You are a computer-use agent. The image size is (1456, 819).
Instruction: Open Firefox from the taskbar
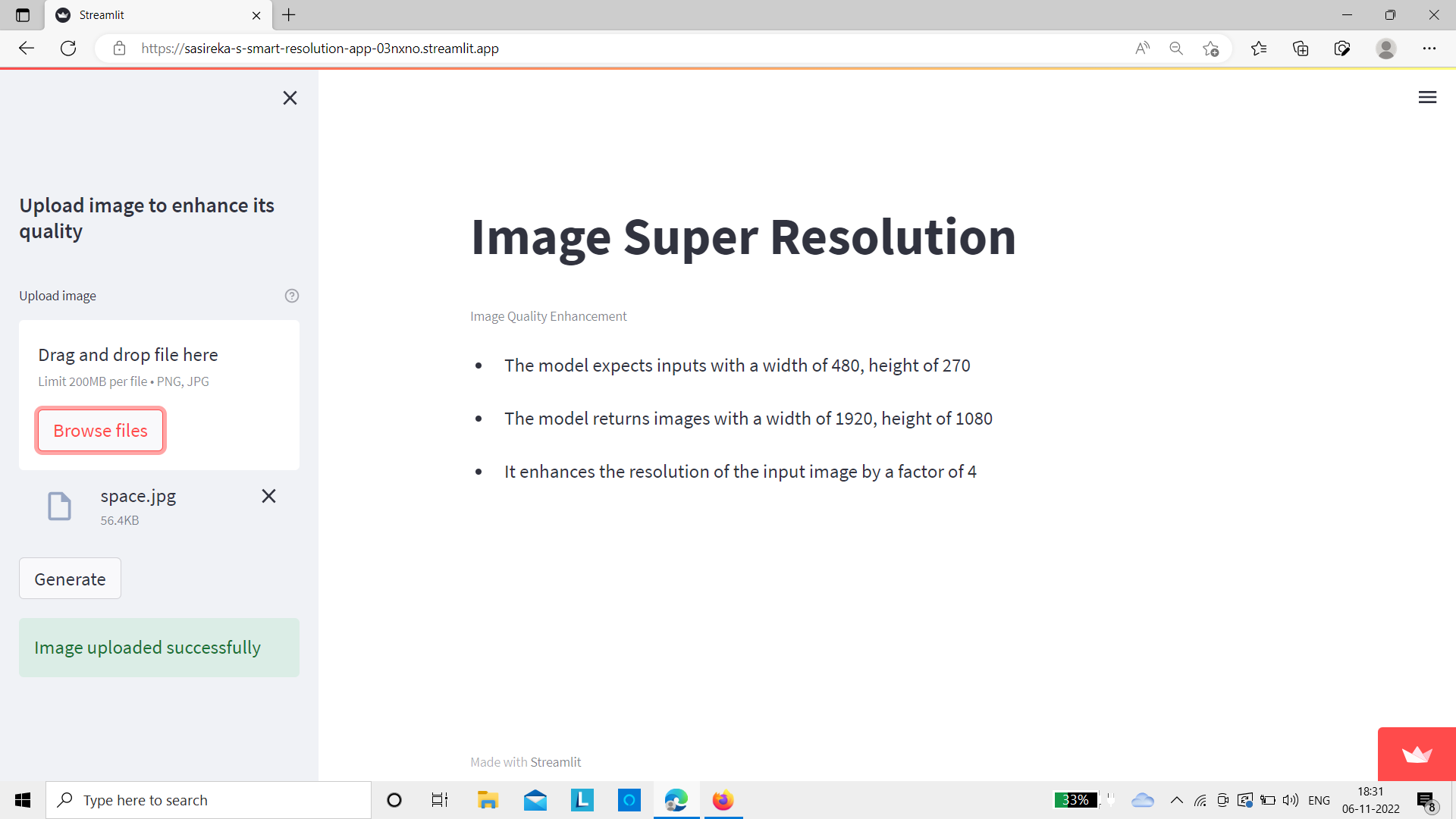coord(723,800)
